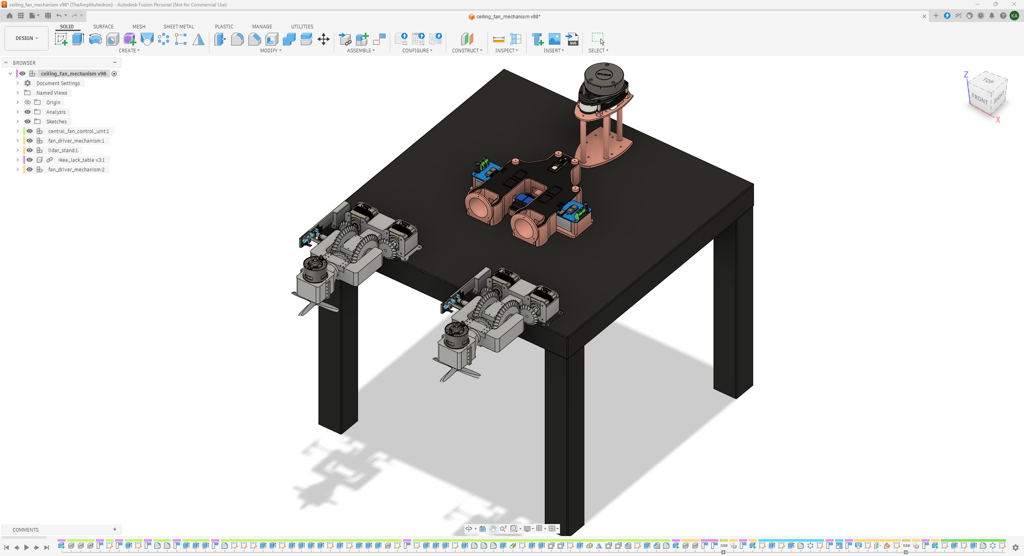Select the Mirror tool in Create
Viewport: 1024px width, 556px height.
pyautogui.click(x=199, y=39)
